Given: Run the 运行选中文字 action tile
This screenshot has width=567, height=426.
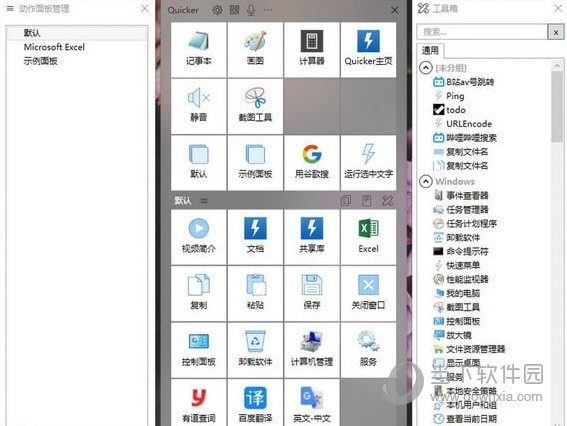Looking at the screenshot, I should coord(368,163).
